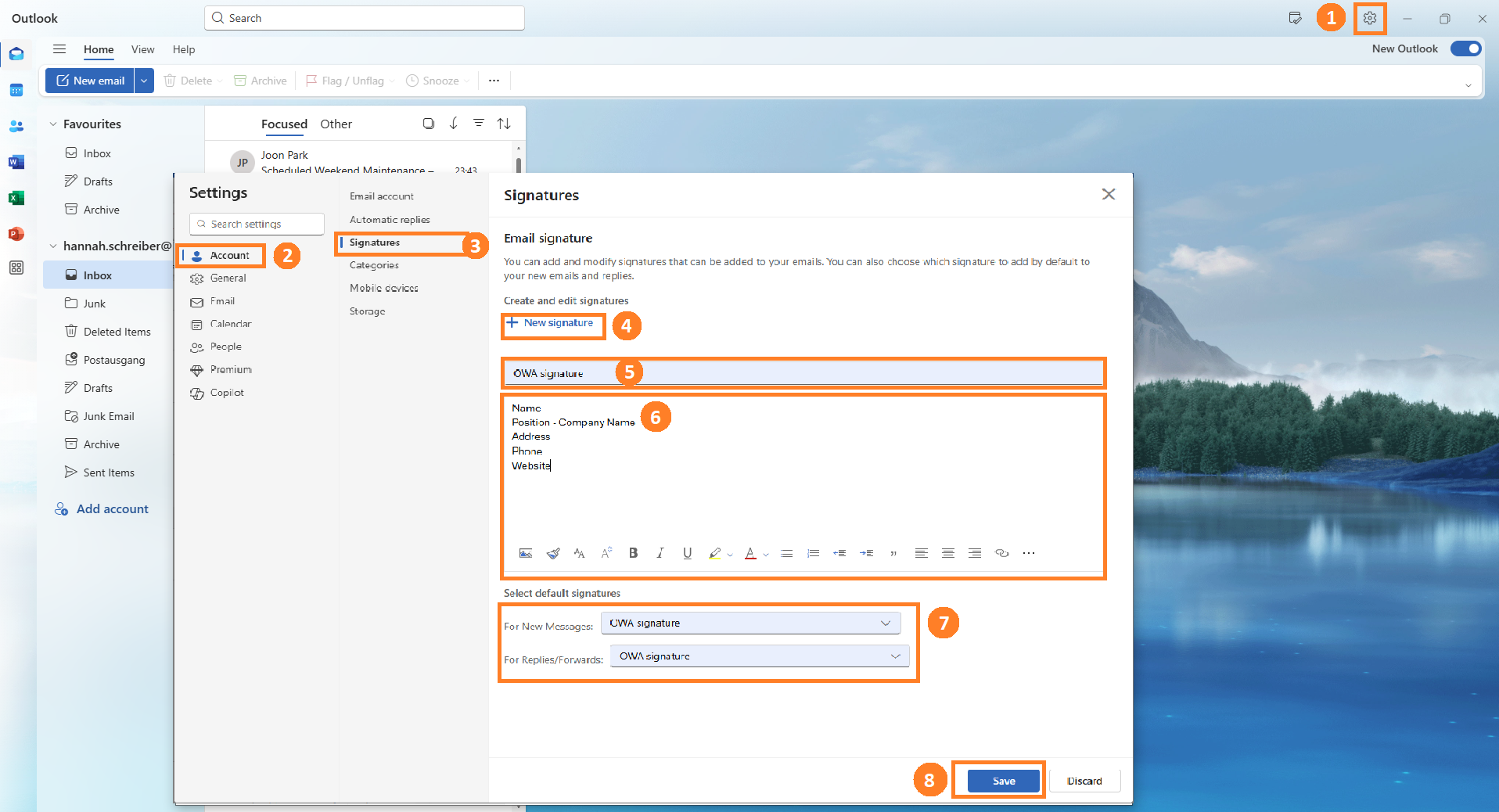1499x812 pixels.
Task: Collapse the Favourites folder group
Action: (x=53, y=124)
